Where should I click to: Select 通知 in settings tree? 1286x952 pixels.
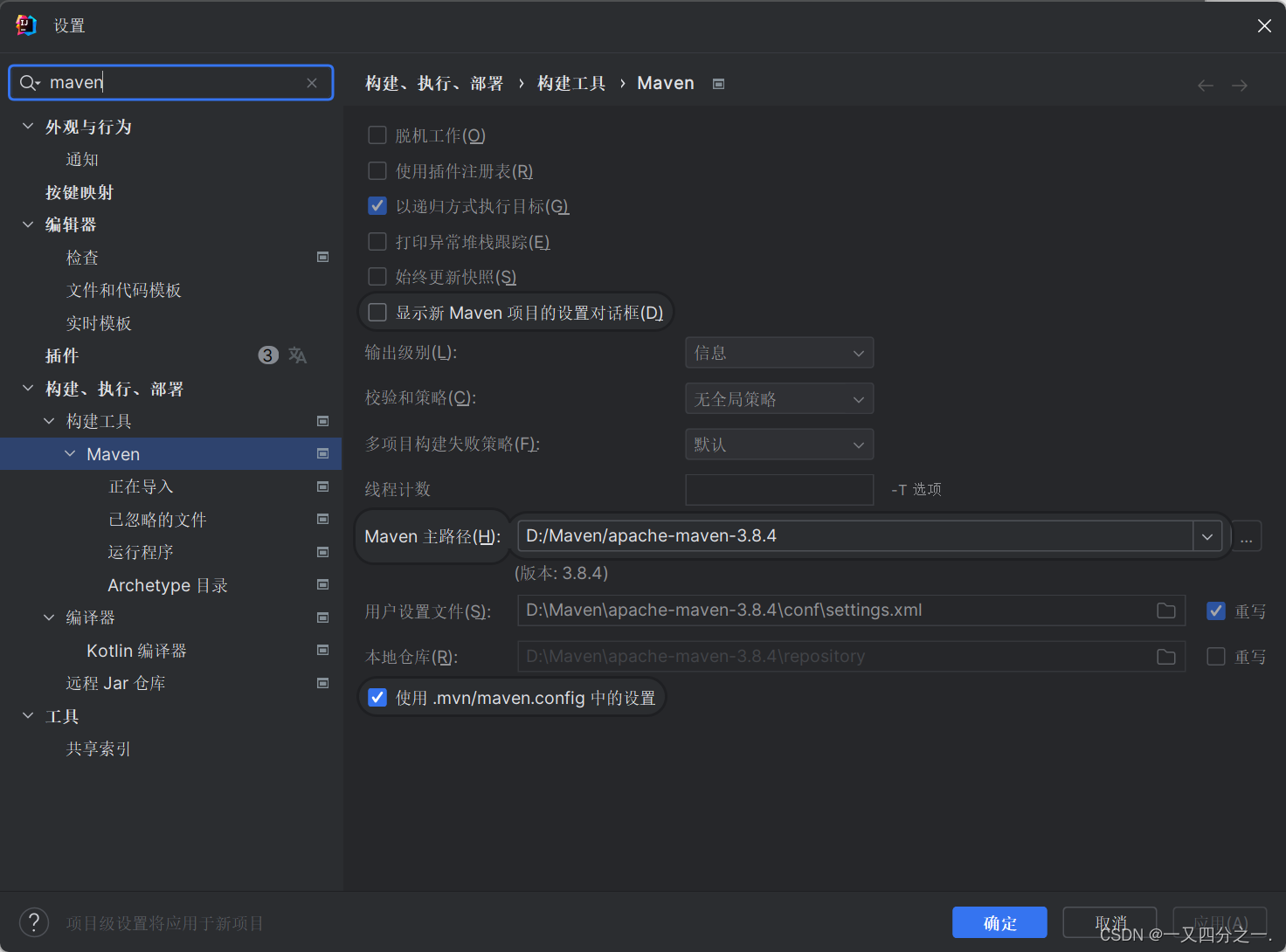pos(82,159)
